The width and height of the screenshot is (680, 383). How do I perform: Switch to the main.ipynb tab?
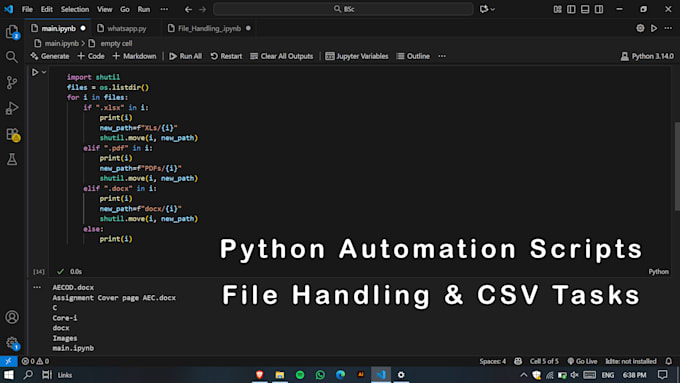[58, 28]
